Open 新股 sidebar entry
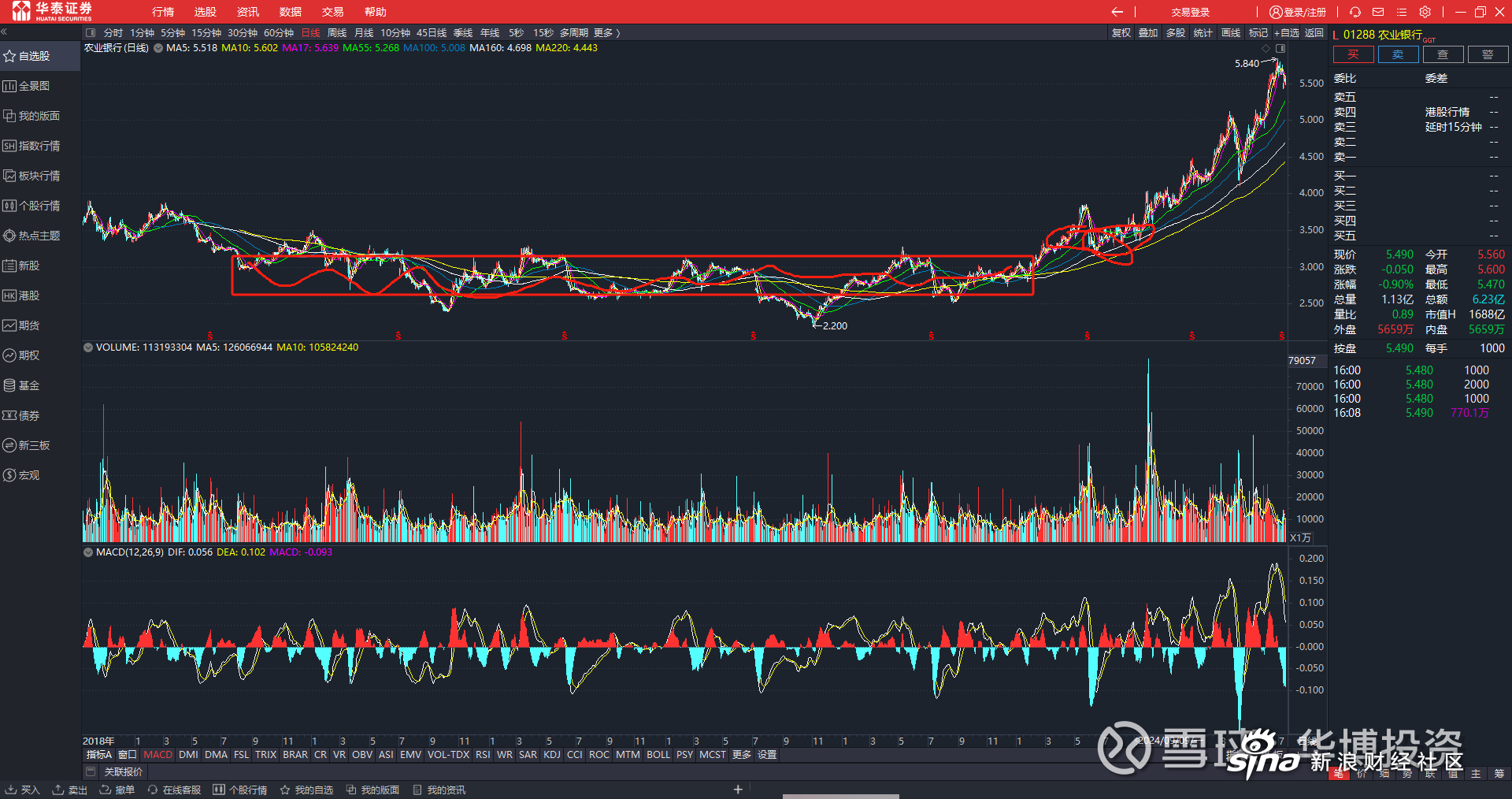This screenshot has width=1512, height=799. tap(22, 266)
